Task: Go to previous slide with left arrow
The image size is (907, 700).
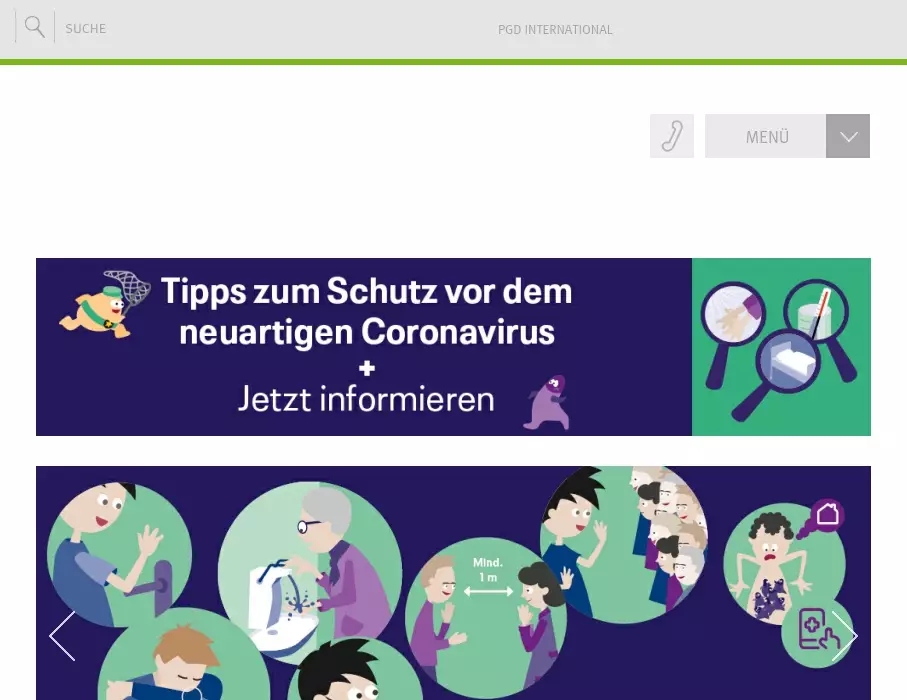Action: tap(62, 636)
